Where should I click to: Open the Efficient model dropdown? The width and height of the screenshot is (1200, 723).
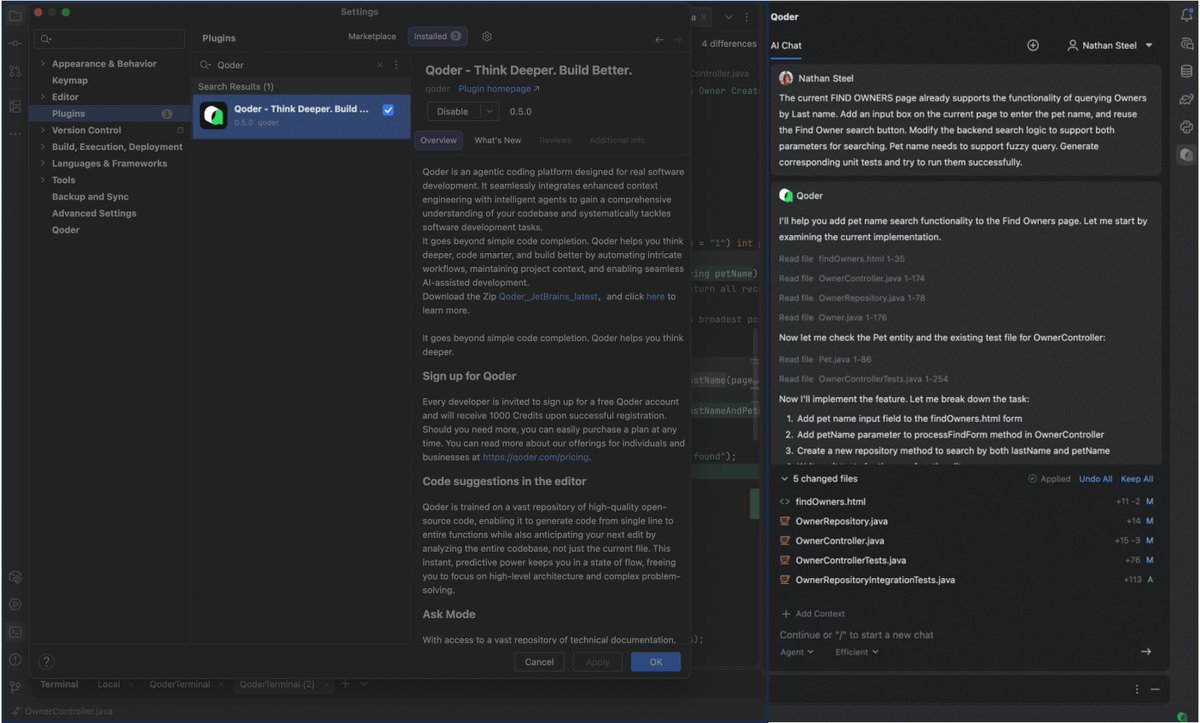click(x=857, y=652)
